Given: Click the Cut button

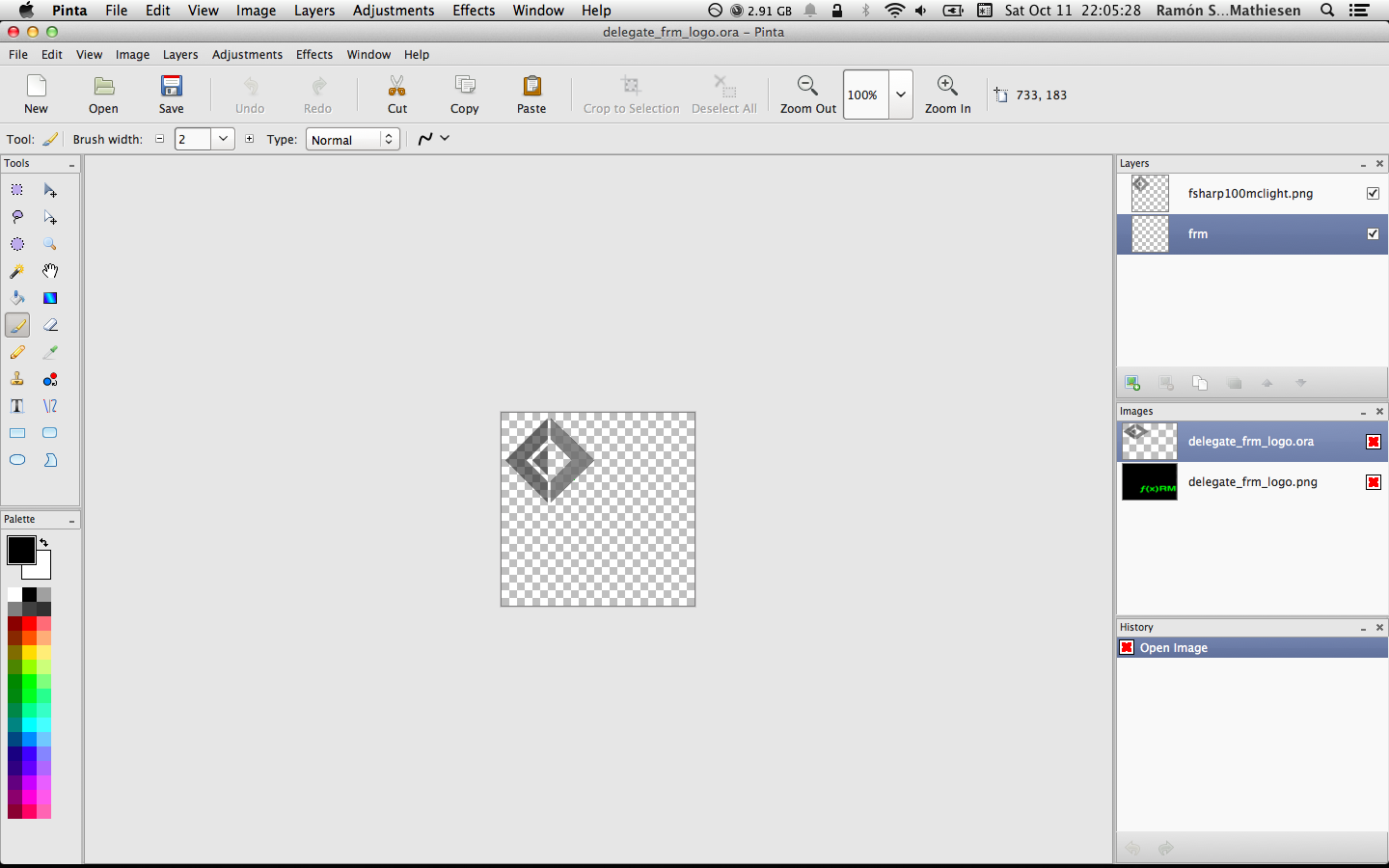Looking at the screenshot, I should point(397,95).
